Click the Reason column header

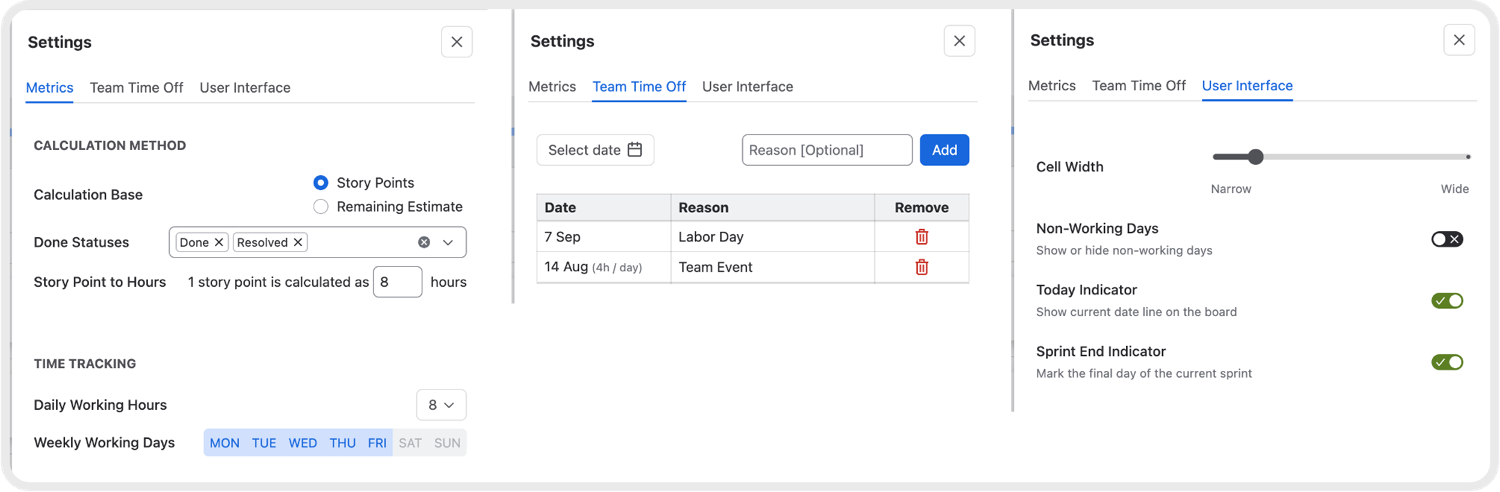773,208
